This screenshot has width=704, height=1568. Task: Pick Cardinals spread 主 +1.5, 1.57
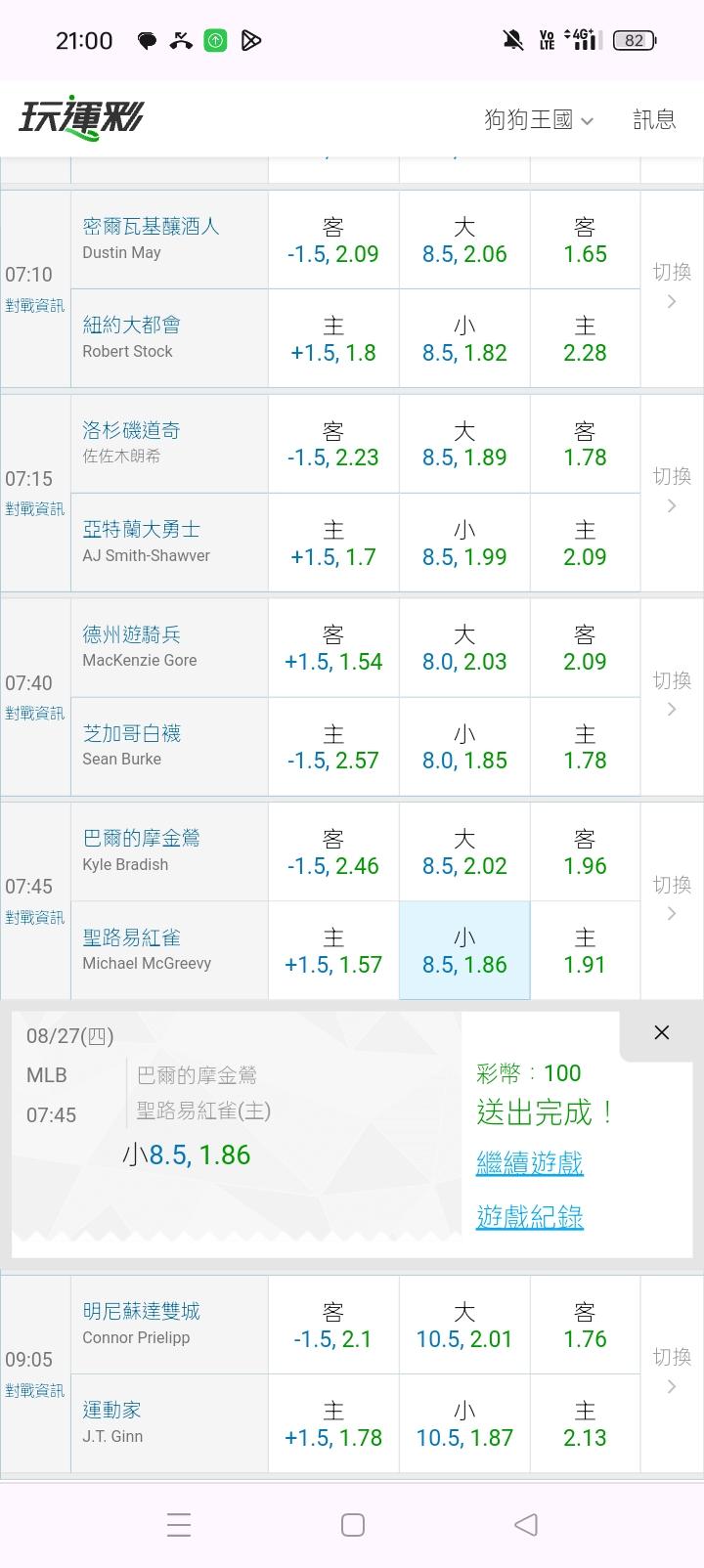pyautogui.click(x=333, y=950)
